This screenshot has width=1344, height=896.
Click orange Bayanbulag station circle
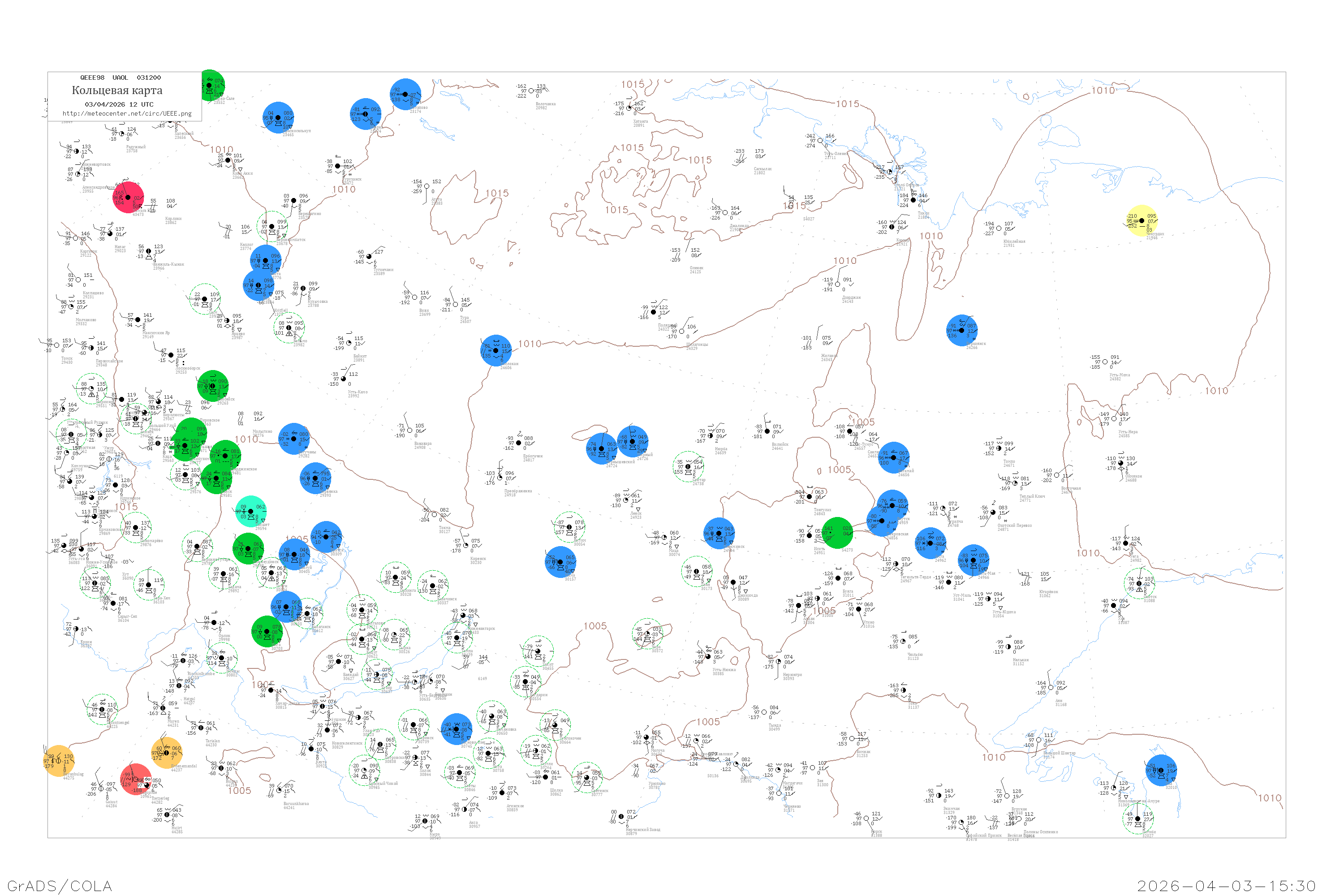click(58, 761)
